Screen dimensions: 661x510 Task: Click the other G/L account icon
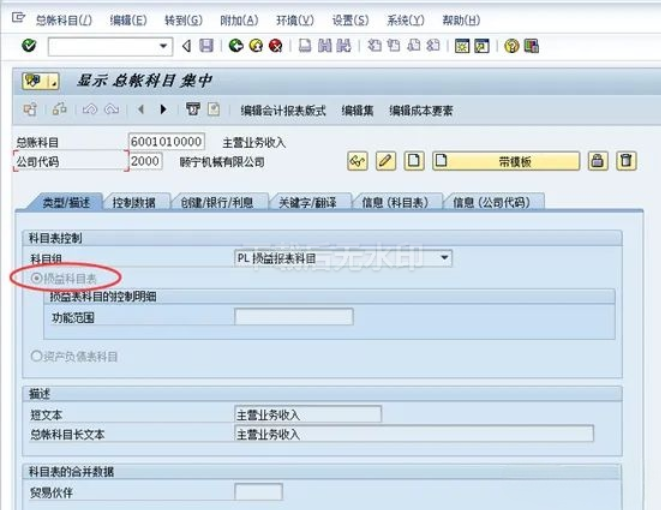pos(30,110)
